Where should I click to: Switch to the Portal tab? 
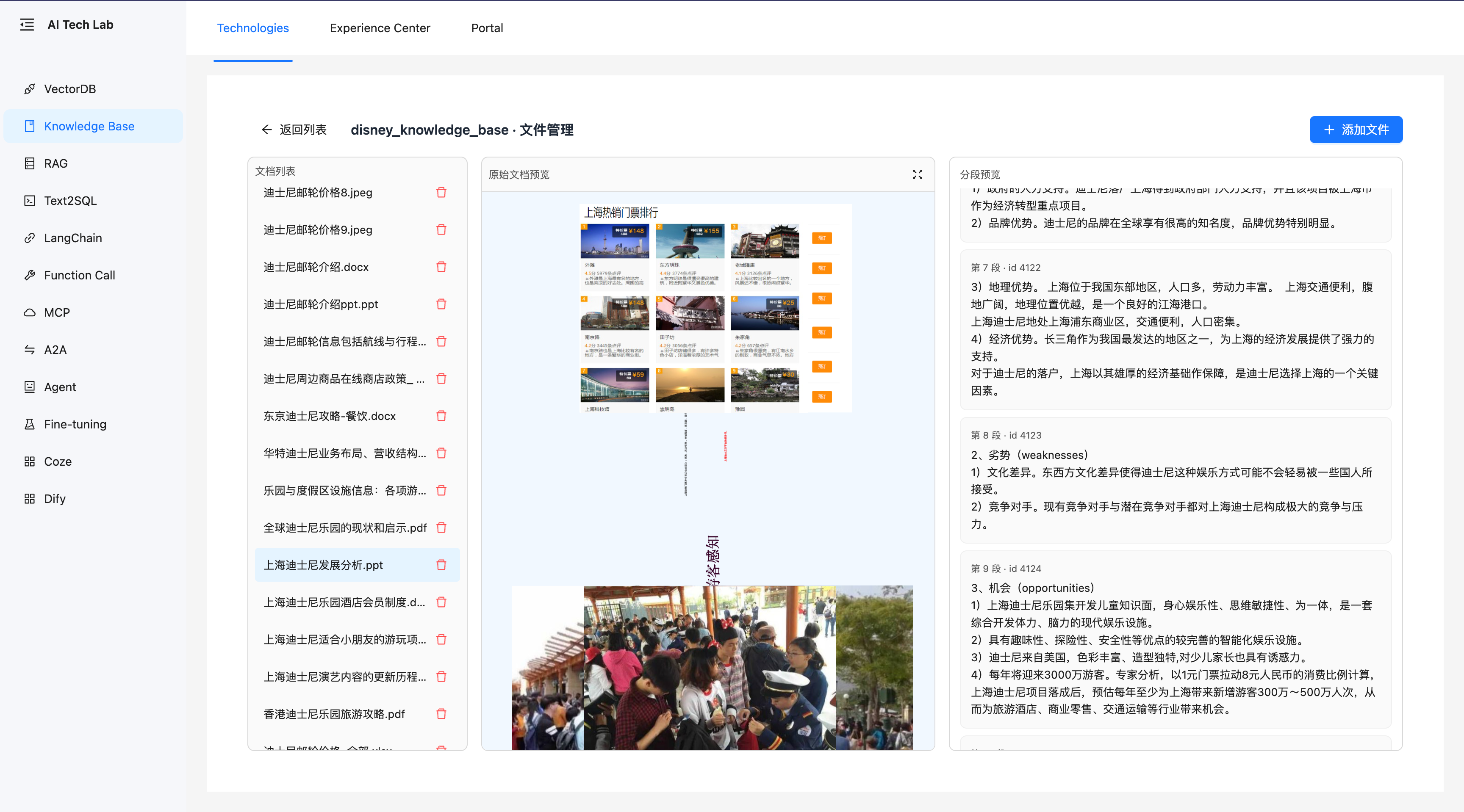pyautogui.click(x=487, y=28)
